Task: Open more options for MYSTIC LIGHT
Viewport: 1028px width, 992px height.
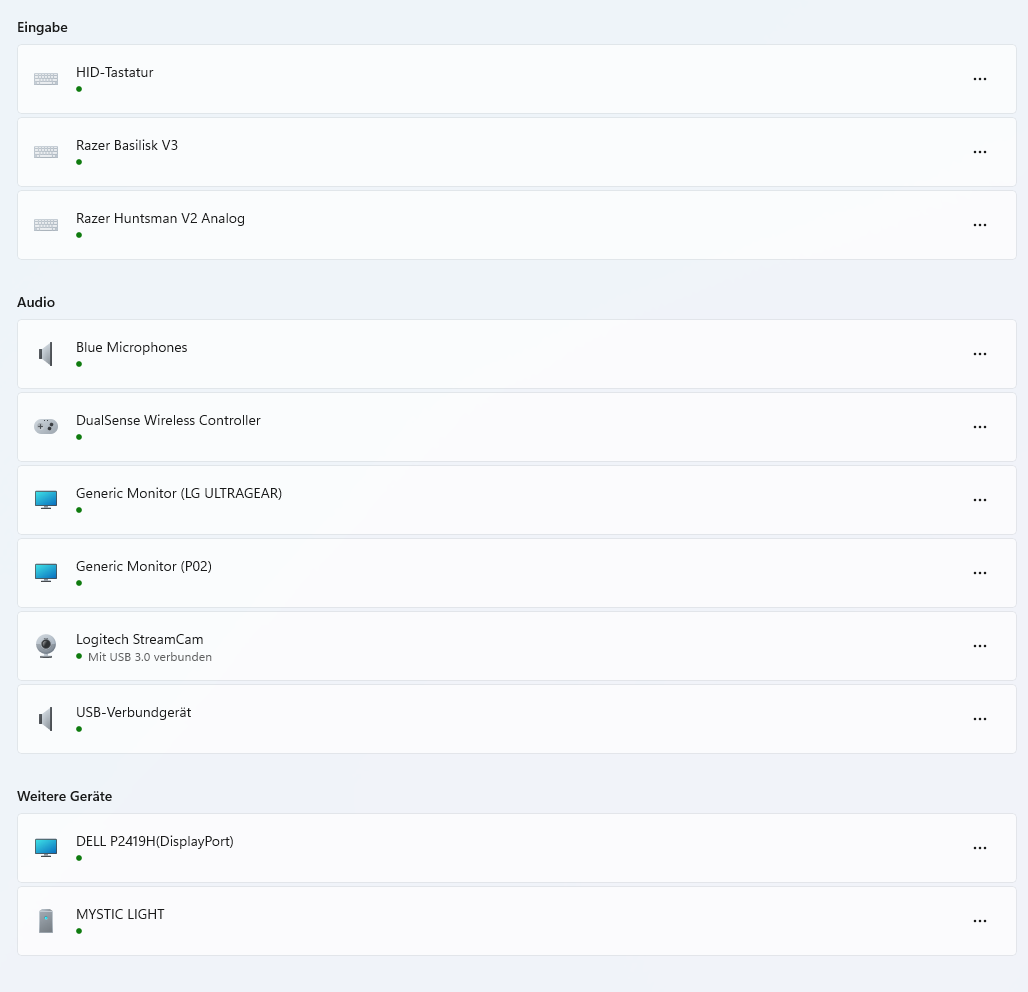Action: [x=979, y=921]
